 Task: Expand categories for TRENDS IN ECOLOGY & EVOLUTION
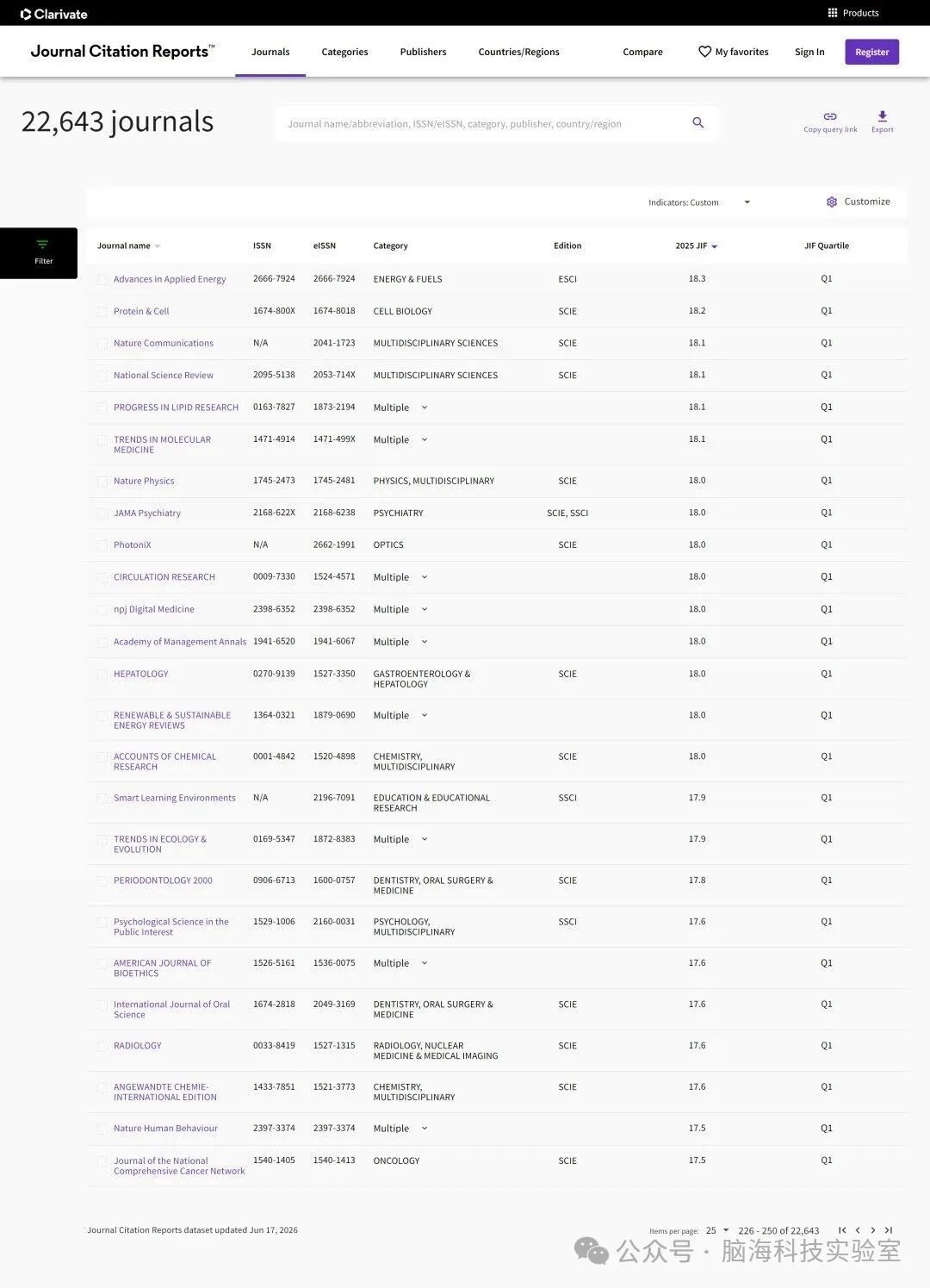point(424,839)
